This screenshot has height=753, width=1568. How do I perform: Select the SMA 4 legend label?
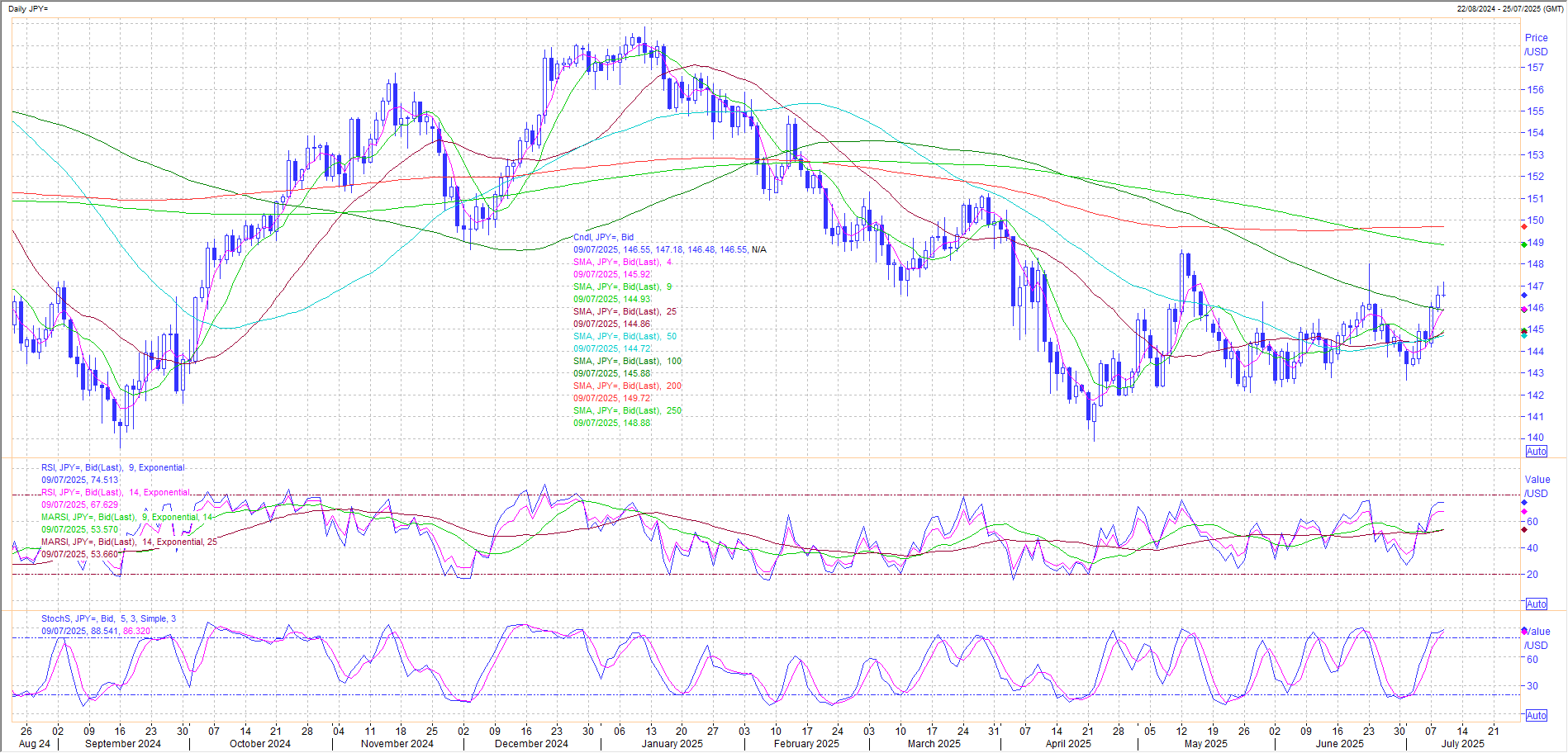pyautogui.click(x=622, y=262)
